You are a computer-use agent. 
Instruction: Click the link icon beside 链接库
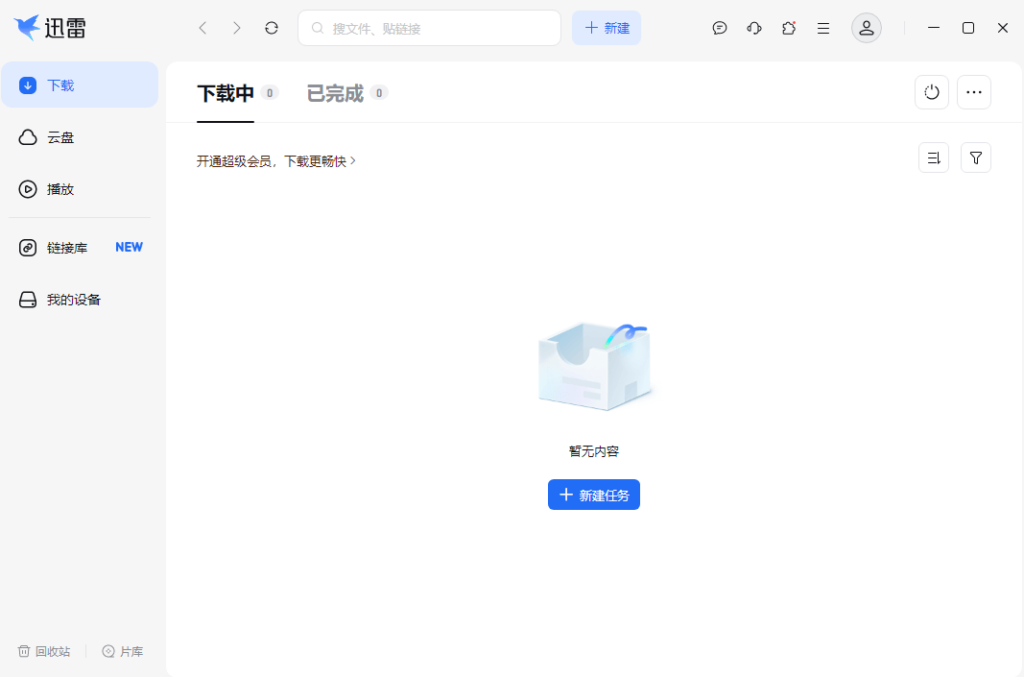point(27,247)
